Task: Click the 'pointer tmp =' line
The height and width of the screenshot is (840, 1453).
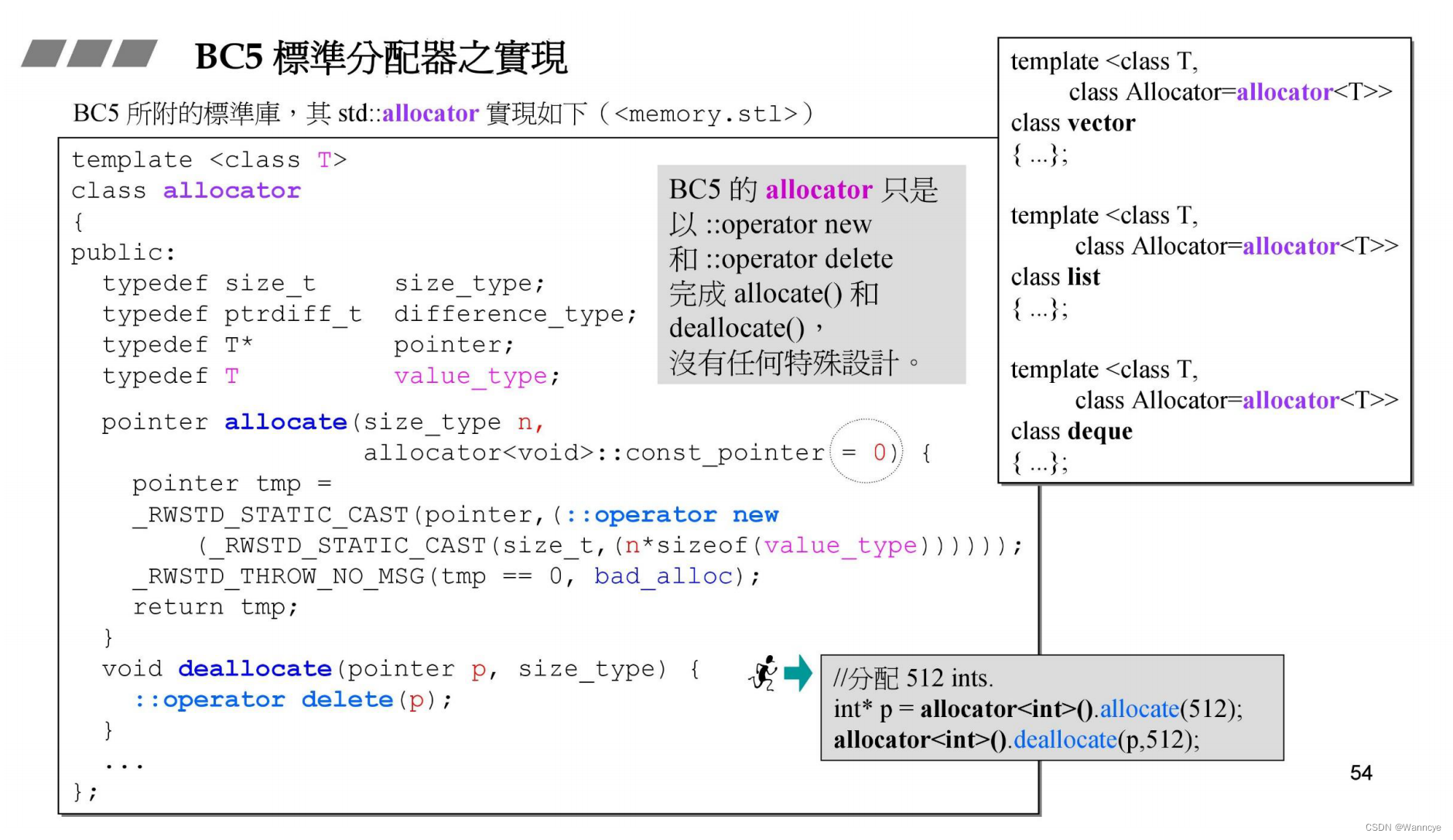Action: (x=232, y=484)
